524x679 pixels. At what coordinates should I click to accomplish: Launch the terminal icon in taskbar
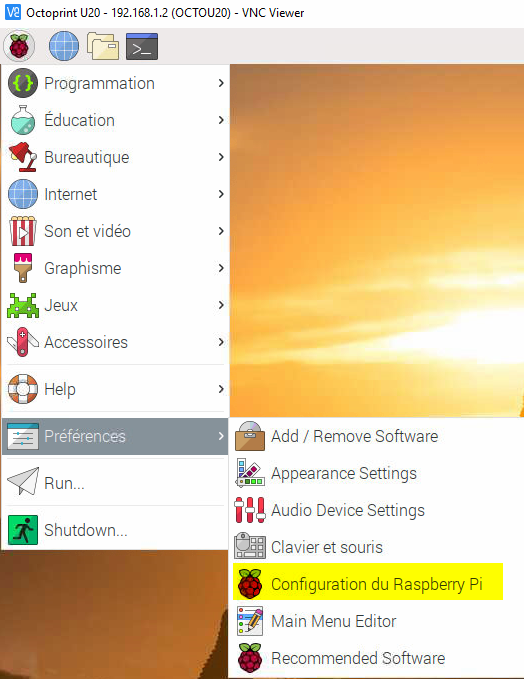[x=142, y=46]
